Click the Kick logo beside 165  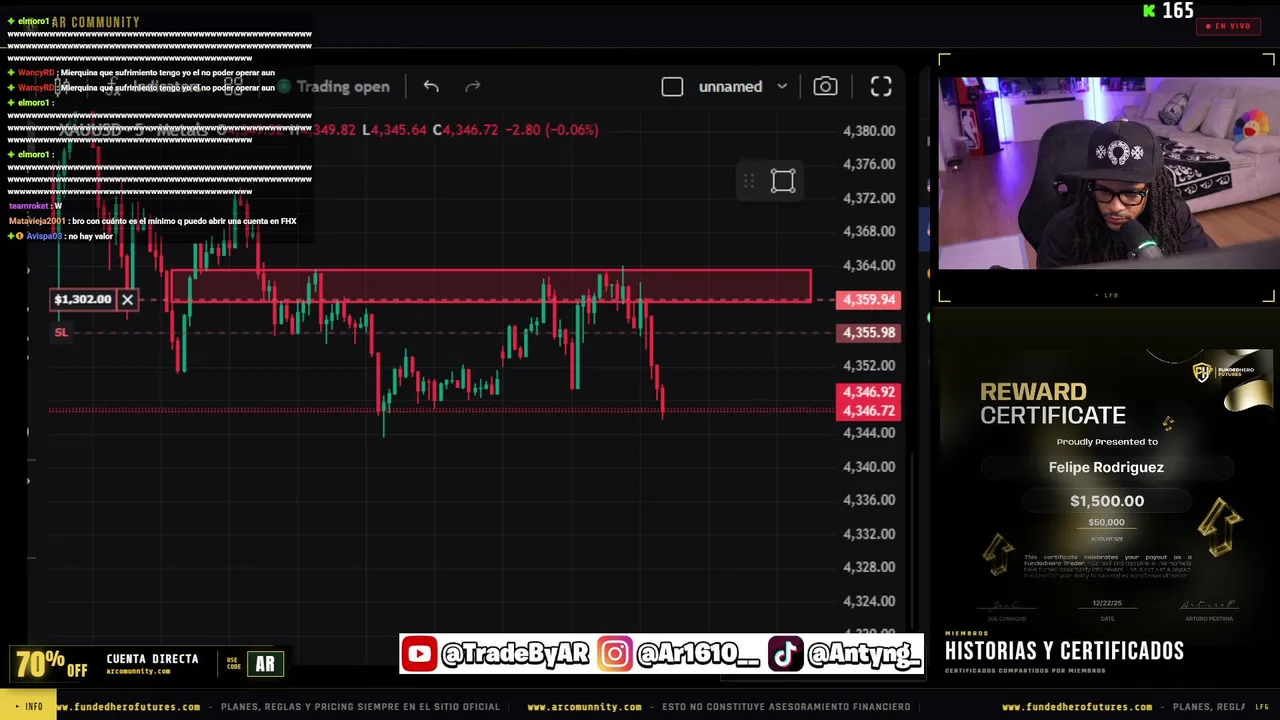[x=1149, y=11]
